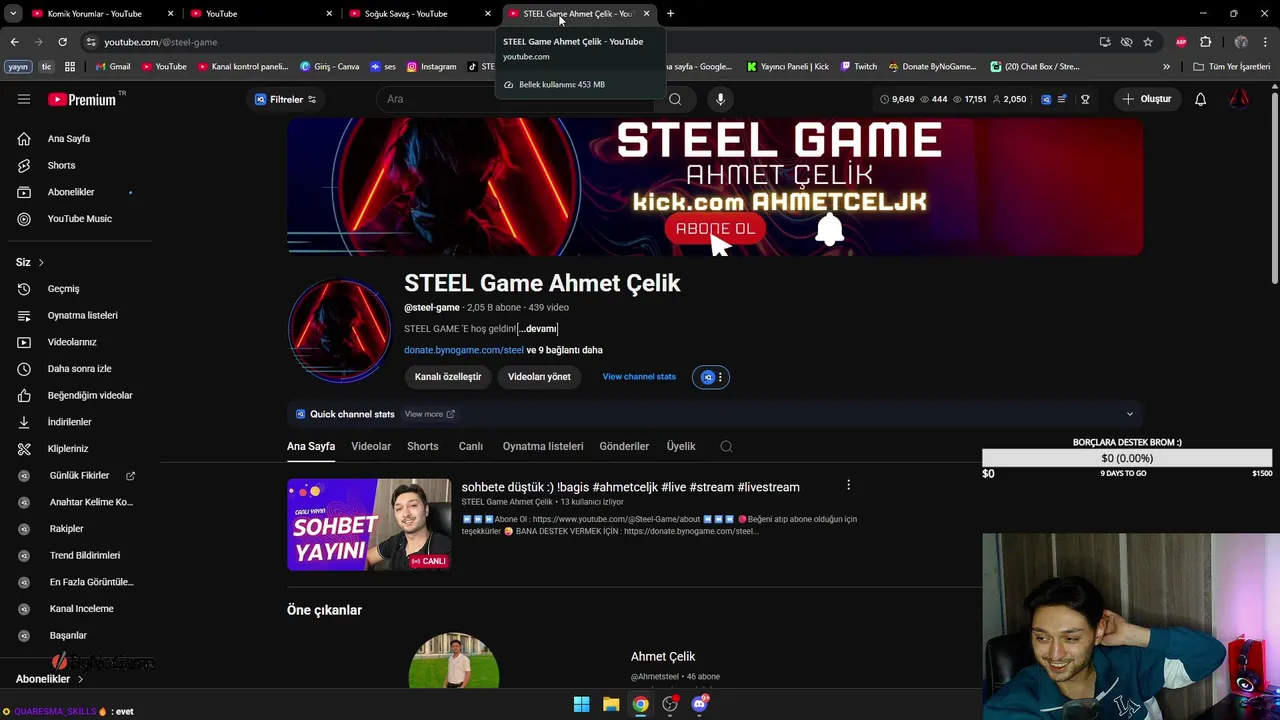Open the notifications bell

click(1201, 99)
